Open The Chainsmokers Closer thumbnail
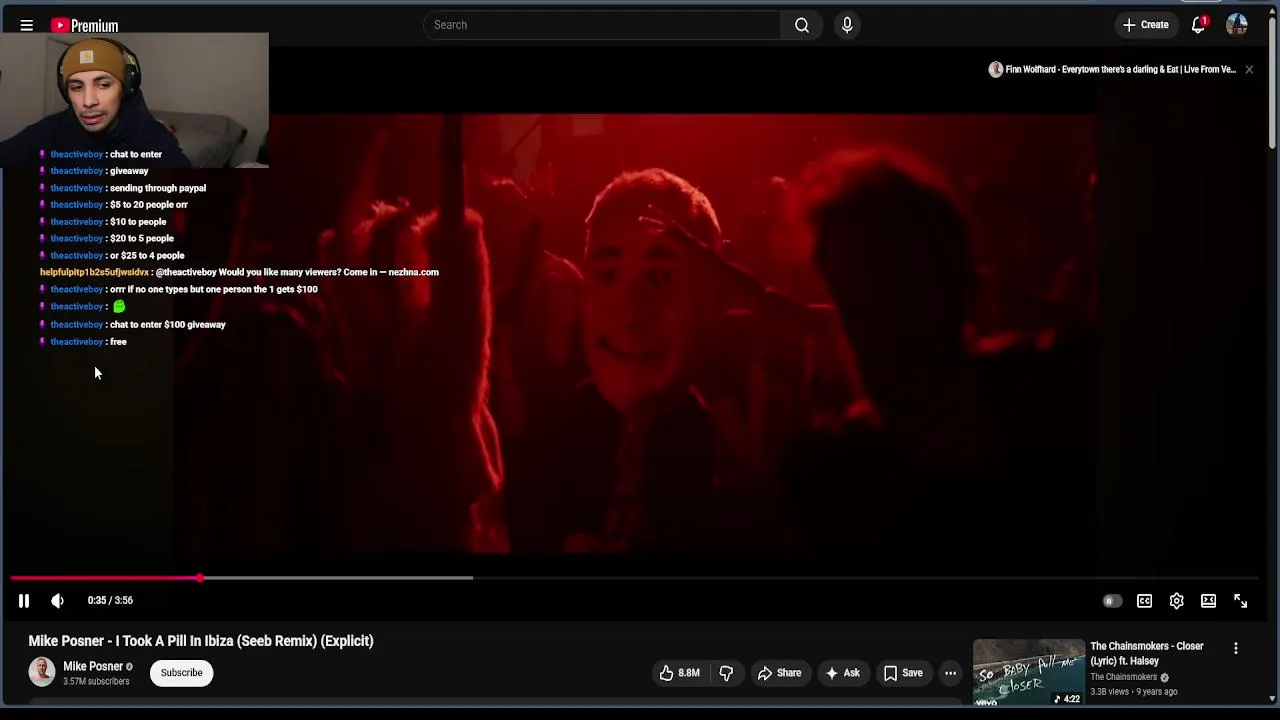 pyautogui.click(x=1028, y=672)
